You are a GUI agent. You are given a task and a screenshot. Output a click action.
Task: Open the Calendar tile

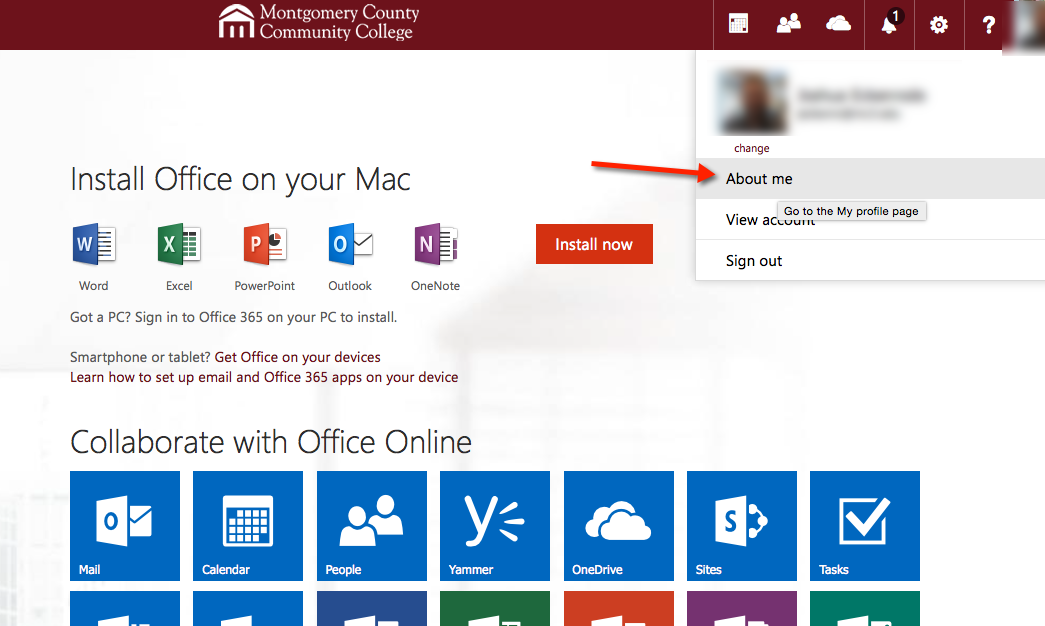pyautogui.click(x=248, y=526)
